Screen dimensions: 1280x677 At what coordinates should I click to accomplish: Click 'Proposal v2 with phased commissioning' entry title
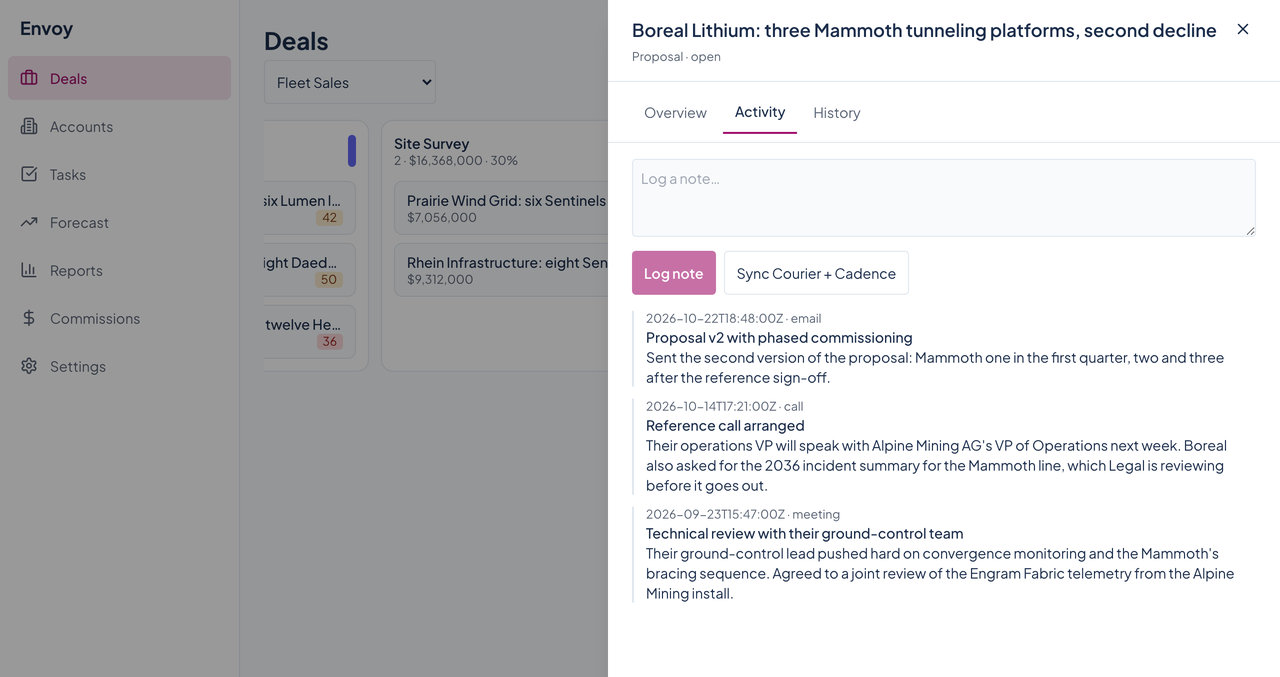pyautogui.click(x=779, y=338)
